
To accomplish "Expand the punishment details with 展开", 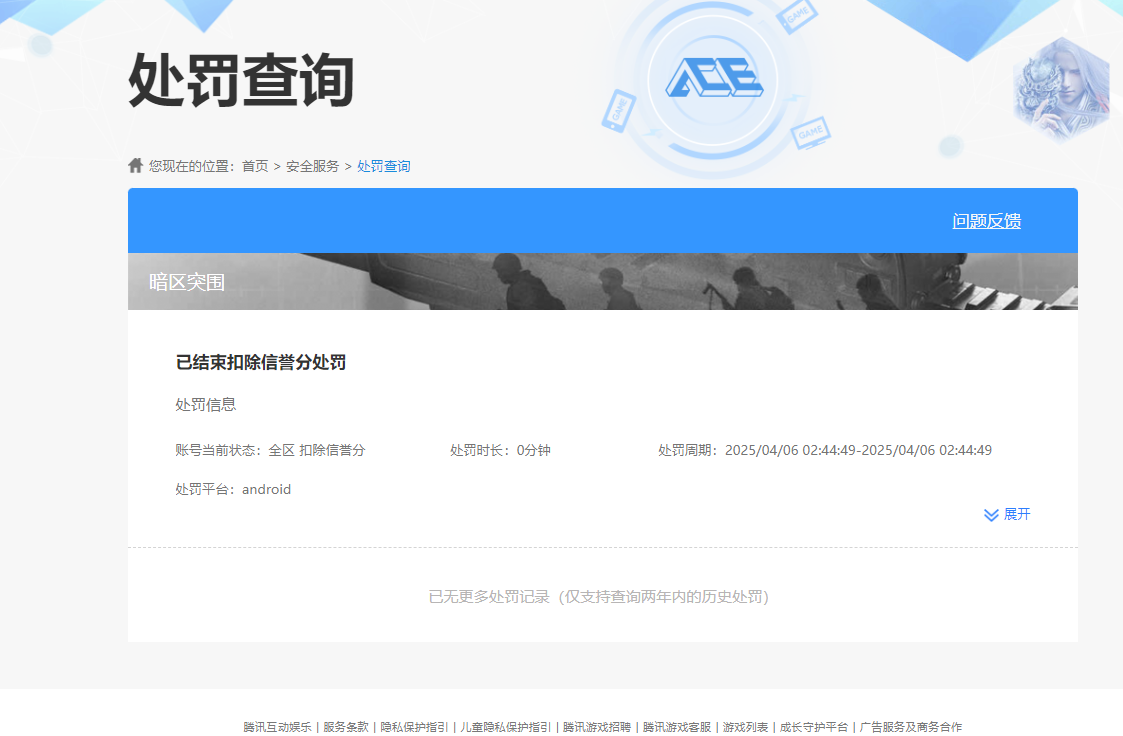I will click(x=1016, y=514).
